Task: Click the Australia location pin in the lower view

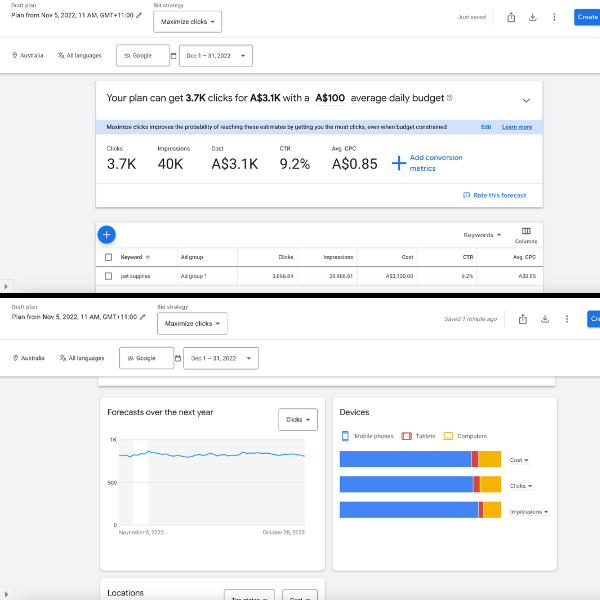Action: pos(16,358)
